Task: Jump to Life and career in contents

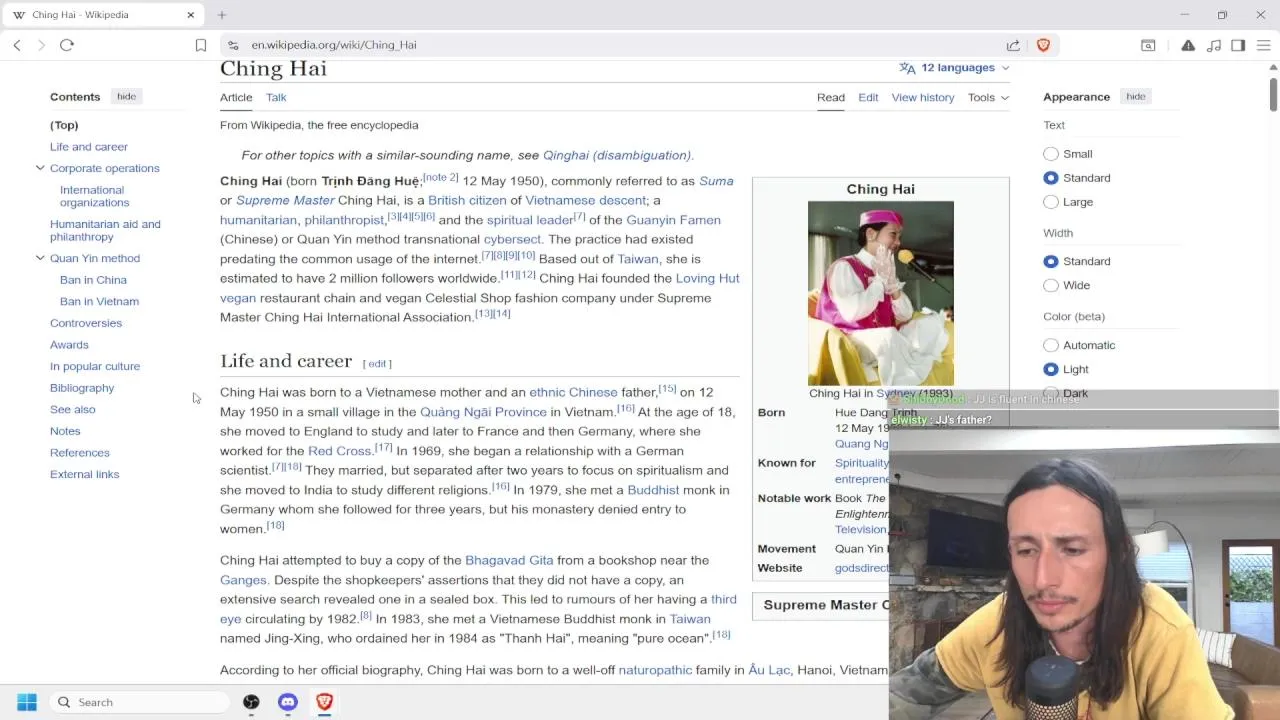Action: (89, 147)
